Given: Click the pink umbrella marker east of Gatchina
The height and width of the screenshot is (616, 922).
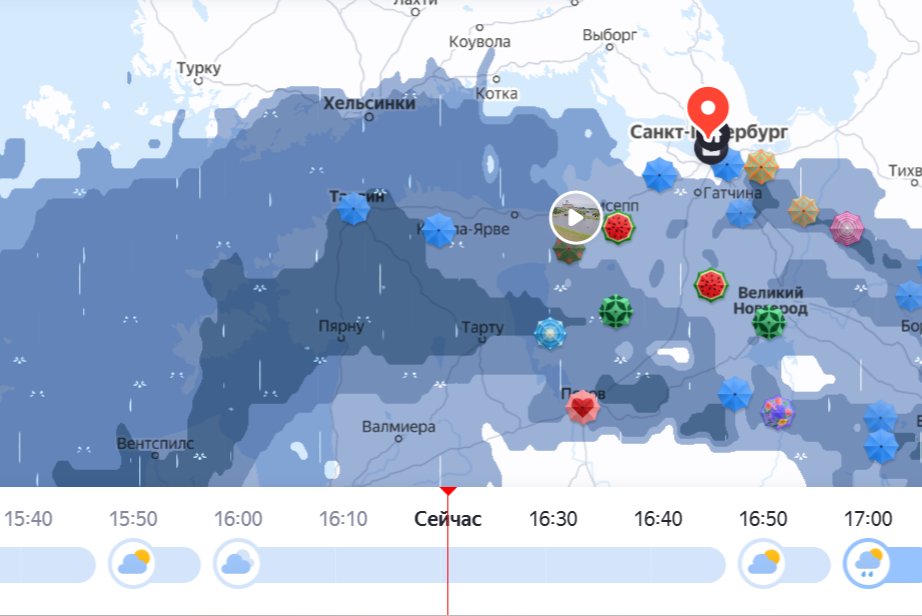Looking at the screenshot, I should [847, 227].
